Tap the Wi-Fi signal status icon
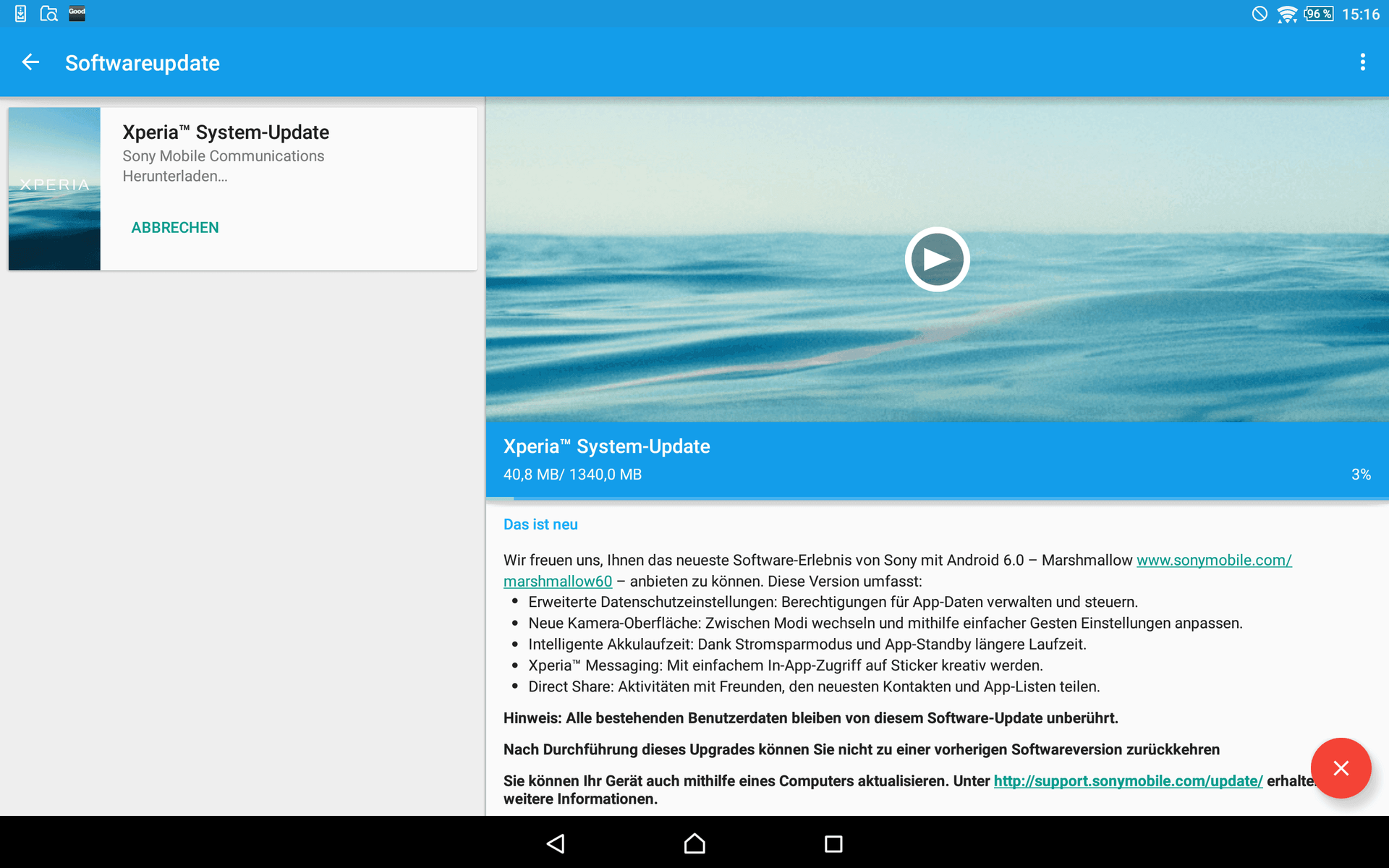 click(x=1287, y=14)
